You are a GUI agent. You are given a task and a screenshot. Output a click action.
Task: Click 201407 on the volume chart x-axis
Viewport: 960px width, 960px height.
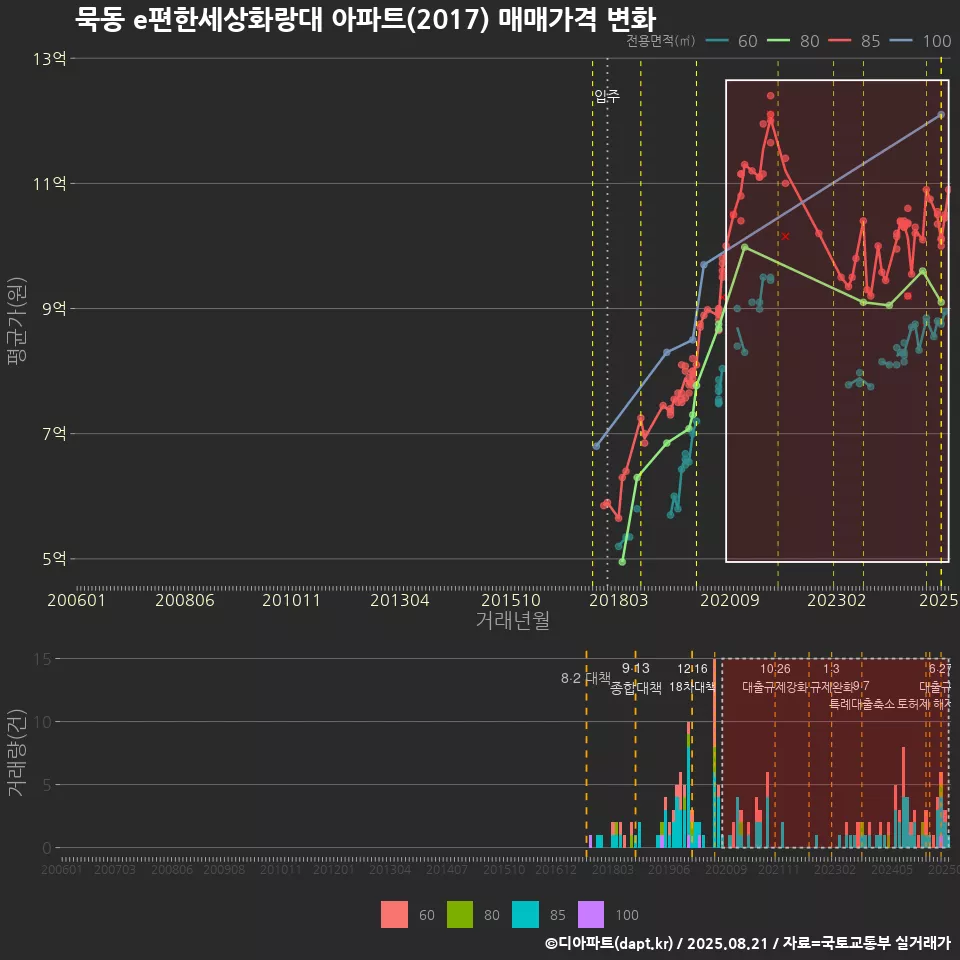446,869
